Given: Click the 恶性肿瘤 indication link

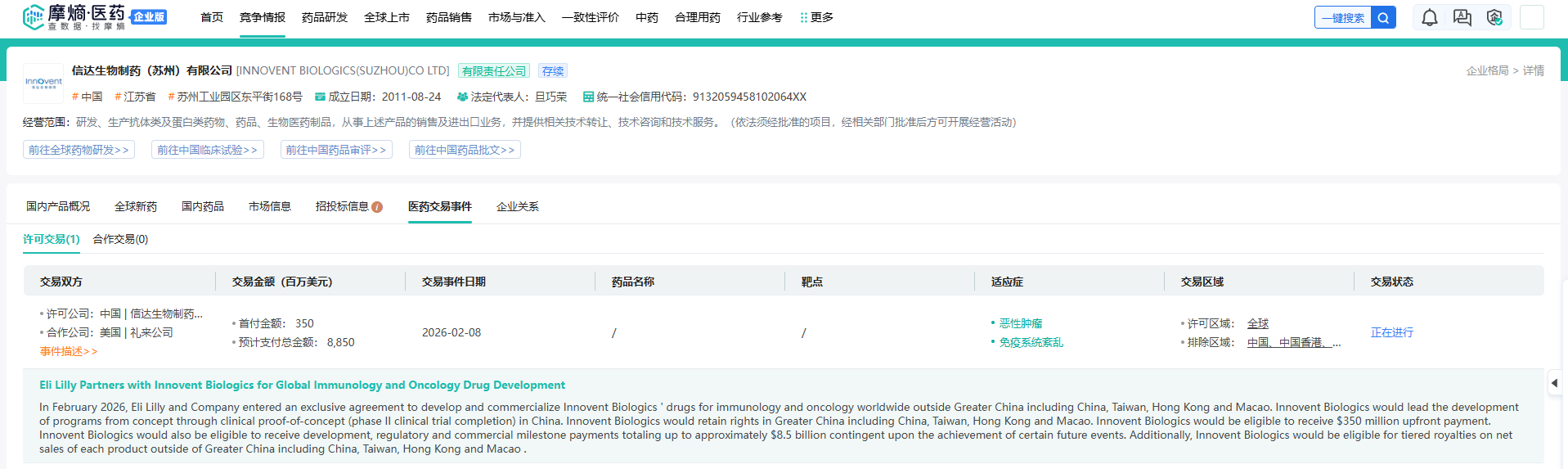Looking at the screenshot, I should pos(1021,323).
